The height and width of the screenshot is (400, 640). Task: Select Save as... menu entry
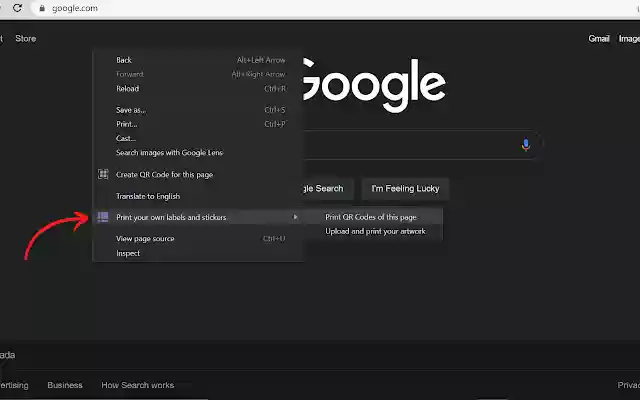199,110
